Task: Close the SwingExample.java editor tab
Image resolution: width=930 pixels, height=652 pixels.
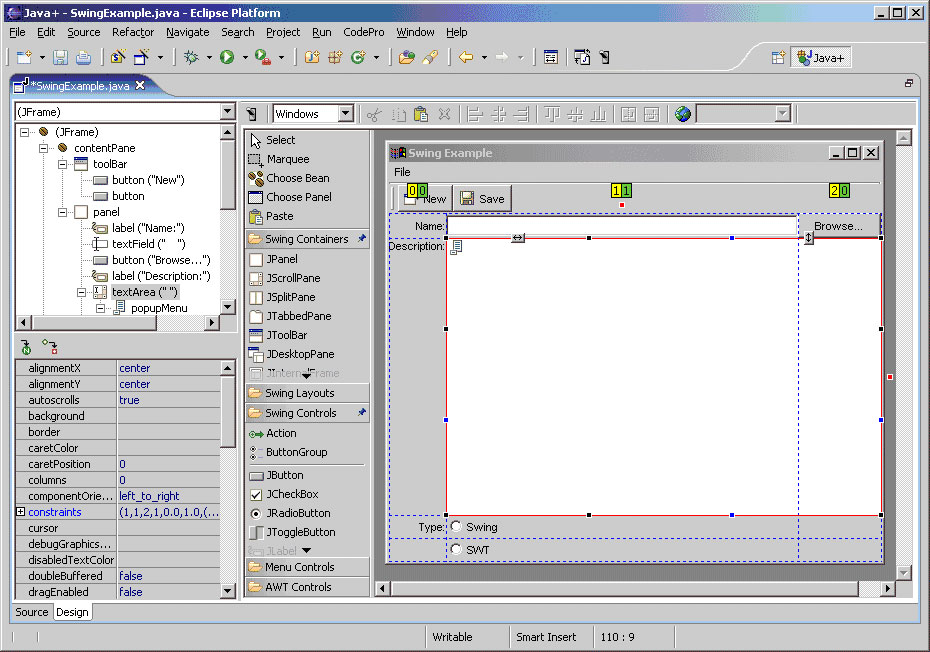Action: tap(140, 85)
